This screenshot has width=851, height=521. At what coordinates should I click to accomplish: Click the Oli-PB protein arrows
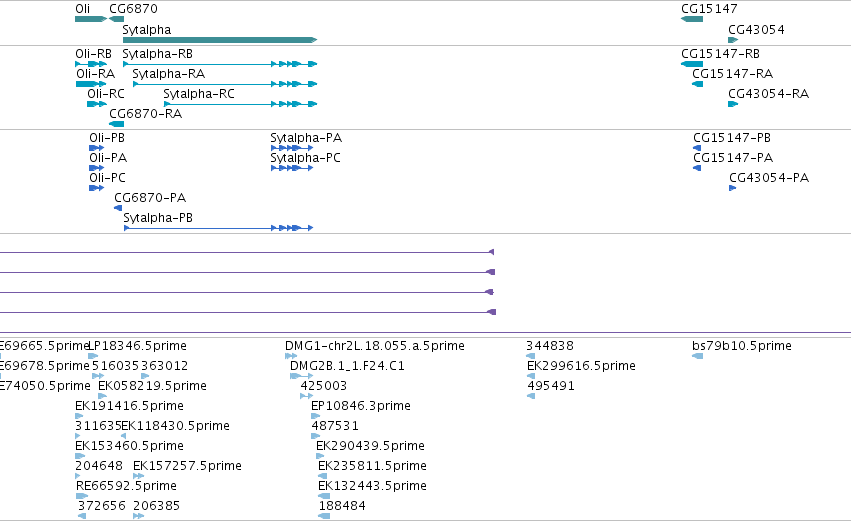click(97, 148)
